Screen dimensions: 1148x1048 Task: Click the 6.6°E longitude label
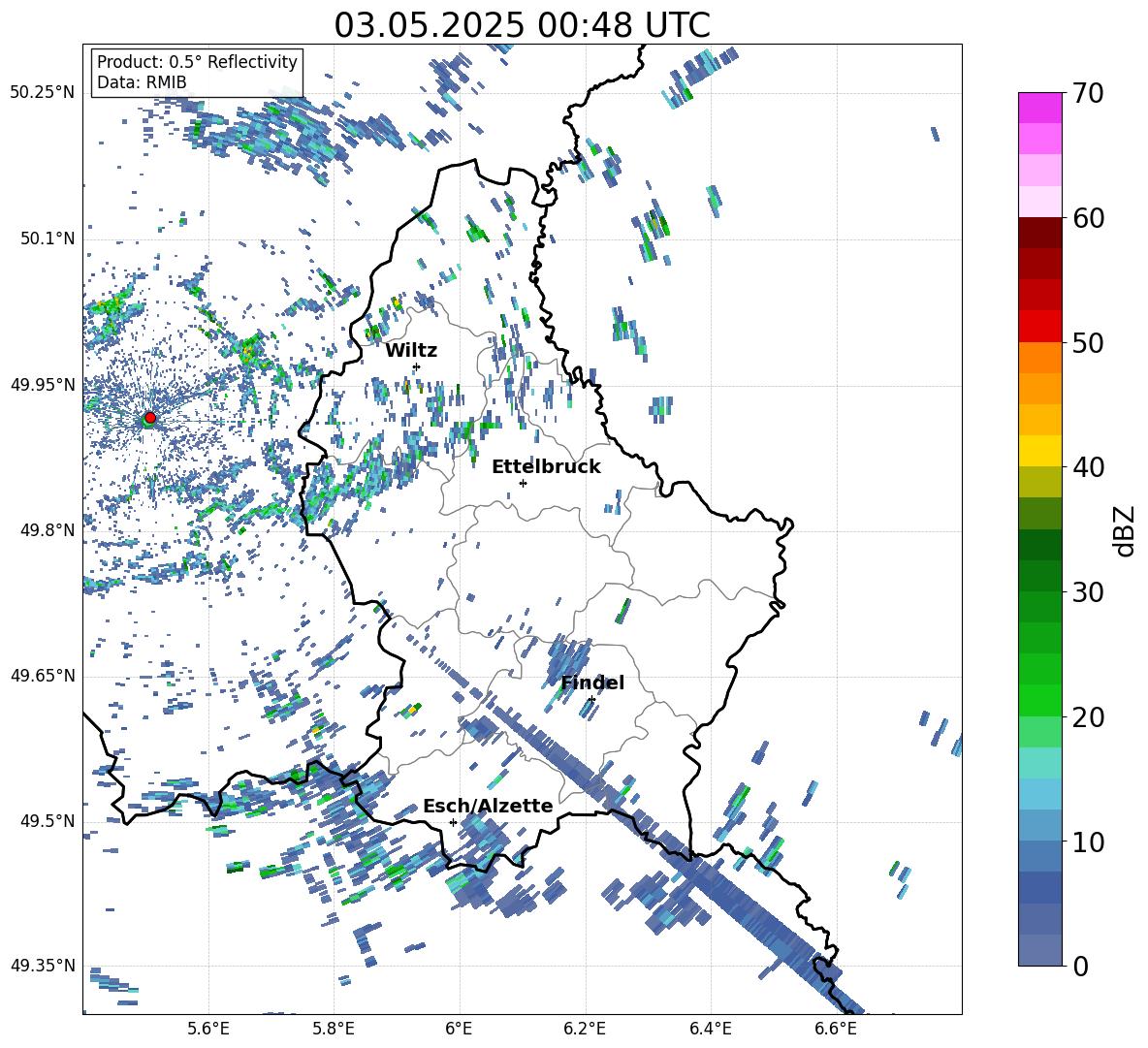tap(836, 1029)
